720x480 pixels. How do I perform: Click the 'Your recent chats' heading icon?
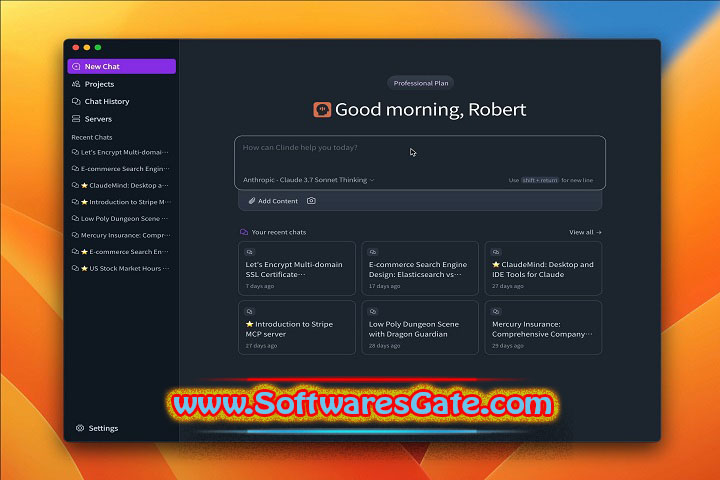click(x=244, y=232)
